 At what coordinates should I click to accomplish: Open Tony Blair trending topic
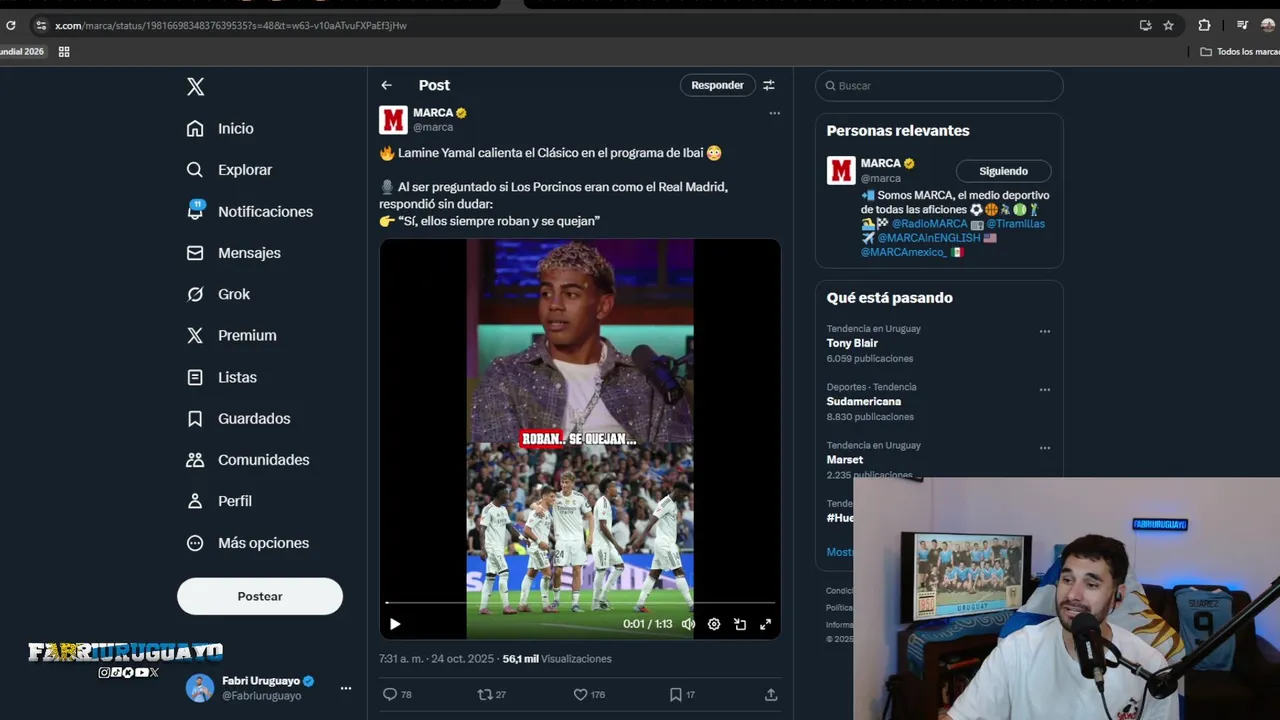(x=852, y=343)
